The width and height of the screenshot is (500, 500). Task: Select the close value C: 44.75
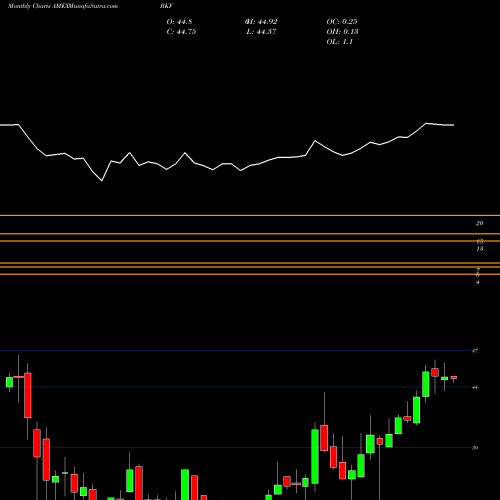[x=181, y=32]
